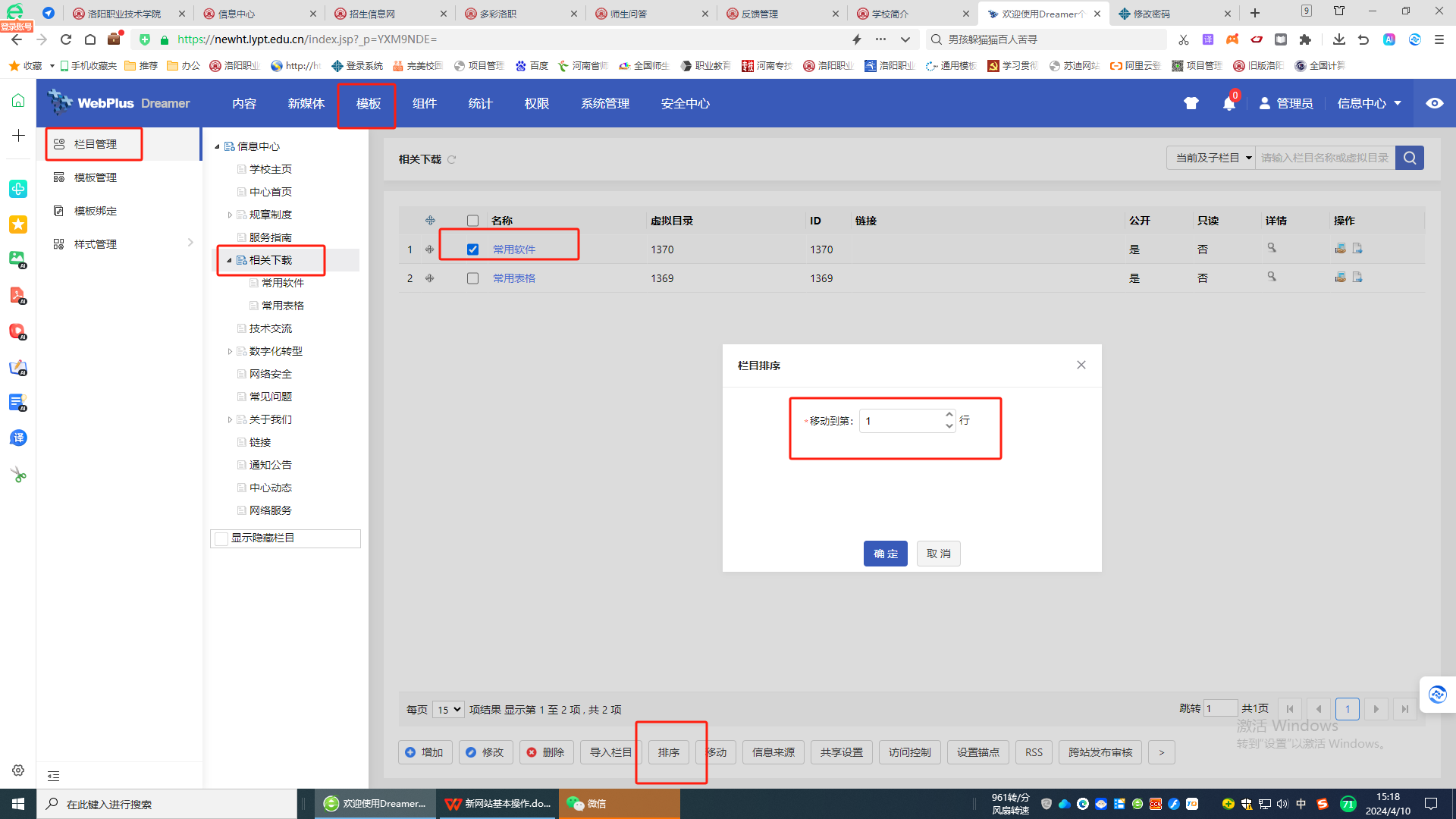Open the 系统管理 top menu
The width and height of the screenshot is (1456, 819).
click(604, 104)
